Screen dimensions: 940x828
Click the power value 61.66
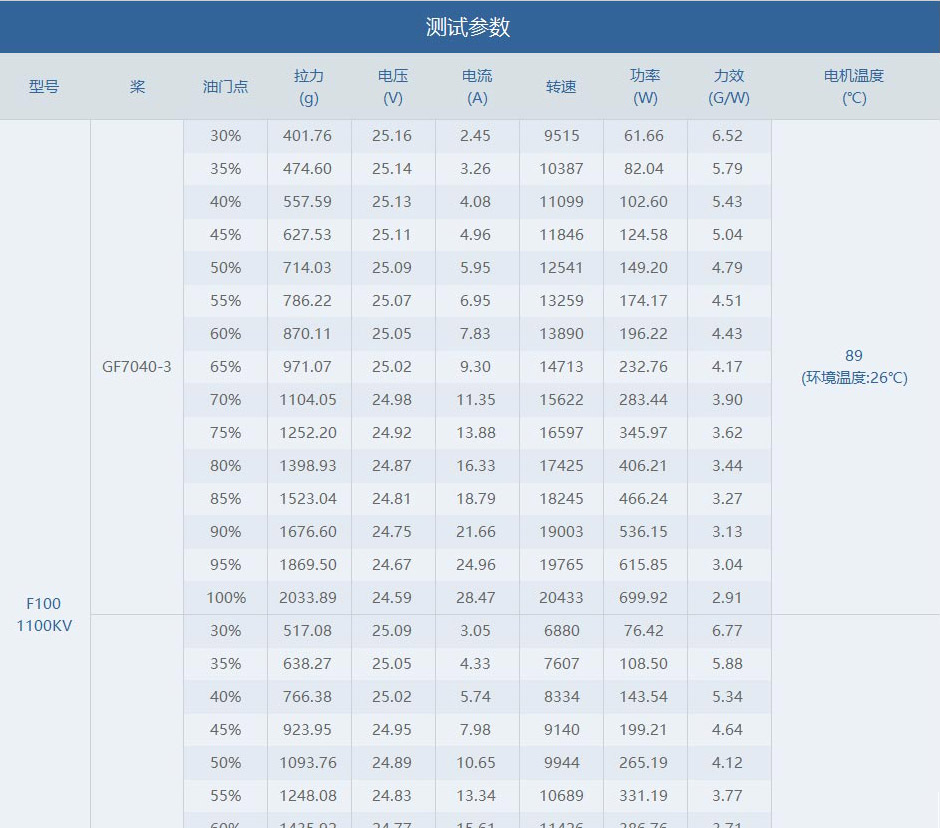[x=643, y=136]
